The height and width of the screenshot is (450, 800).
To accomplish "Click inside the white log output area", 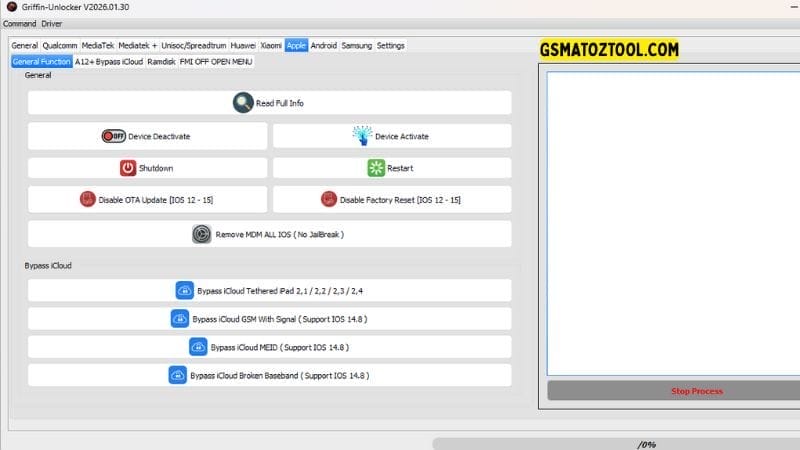I will click(673, 223).
